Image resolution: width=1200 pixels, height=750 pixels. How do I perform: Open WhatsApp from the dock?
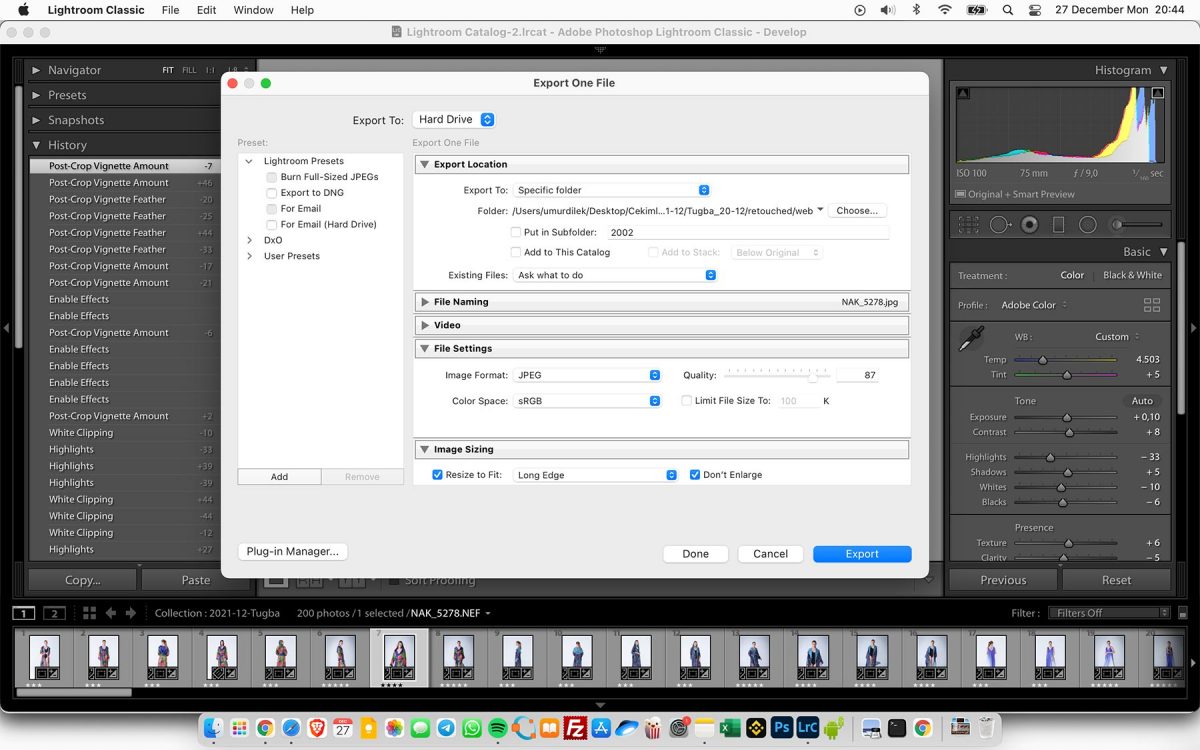[x=471, y=728]
